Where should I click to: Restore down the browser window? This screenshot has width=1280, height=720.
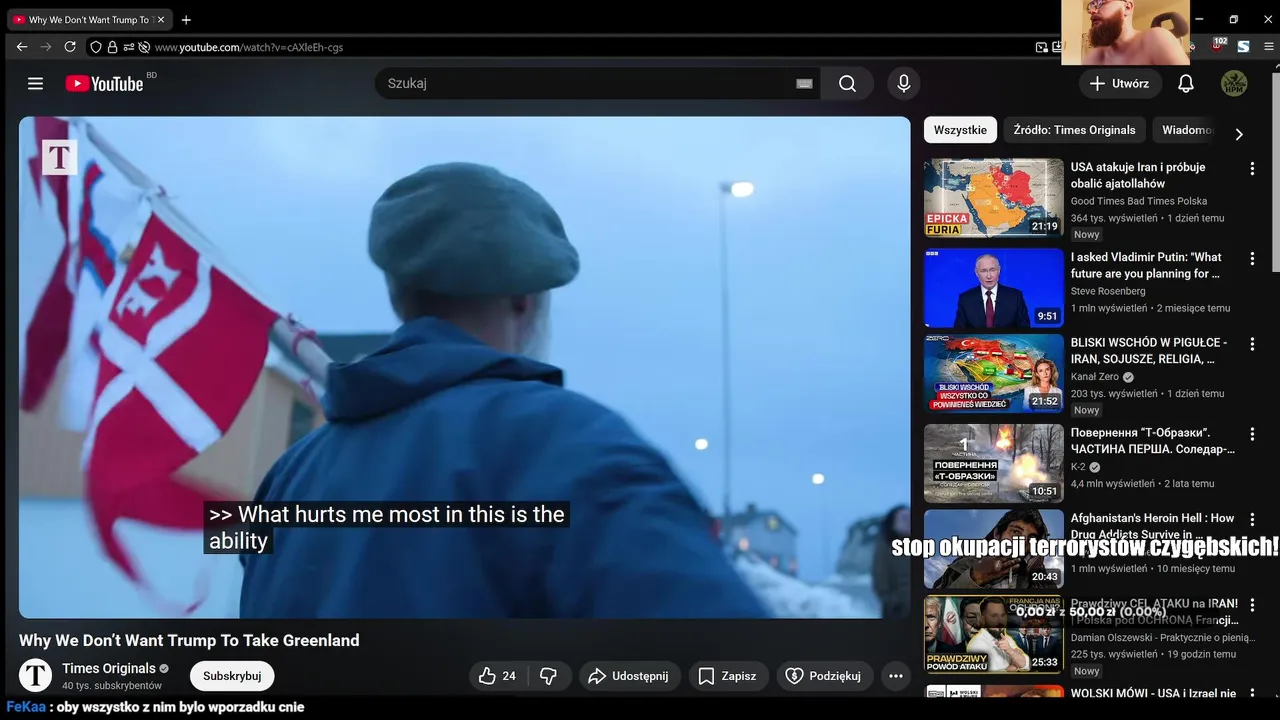point(1233,19)
